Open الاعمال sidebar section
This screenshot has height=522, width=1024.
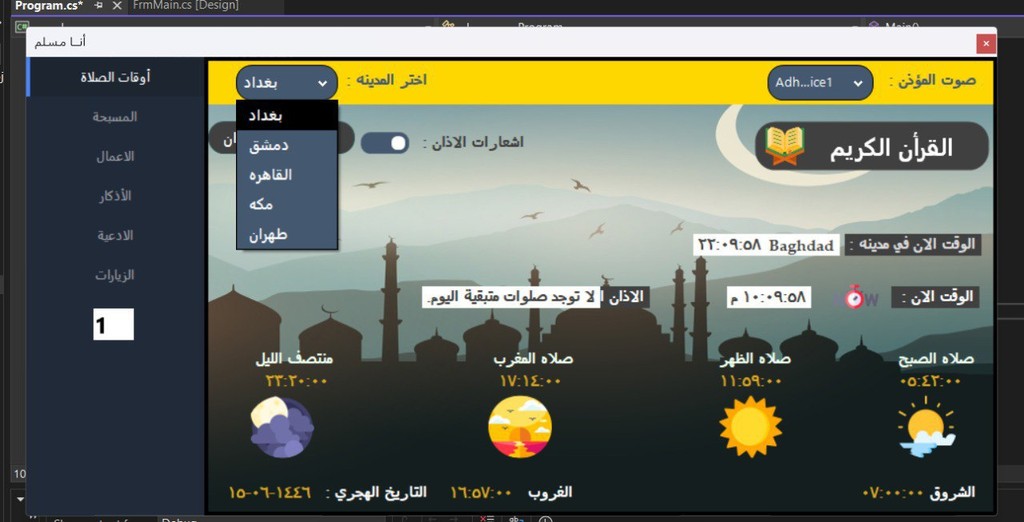116,157
